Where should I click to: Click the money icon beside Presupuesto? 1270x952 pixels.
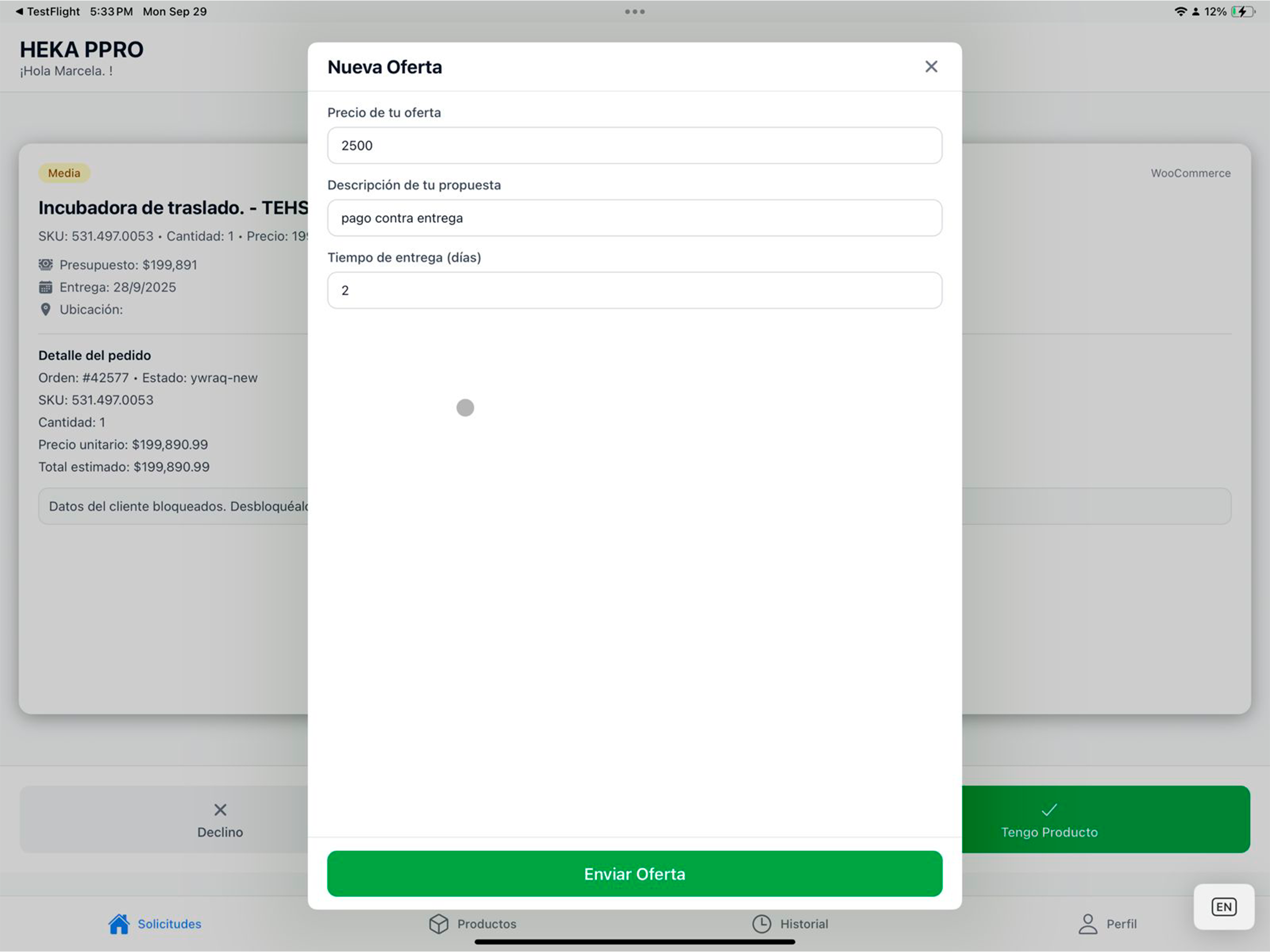(x=45, y=265)
